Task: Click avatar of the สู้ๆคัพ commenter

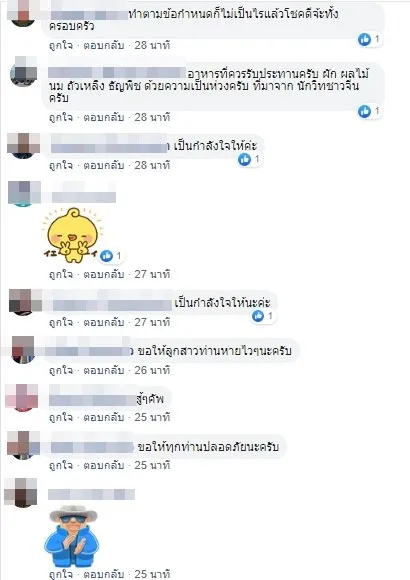Action: pyautogui.click(x=22, y=398)
